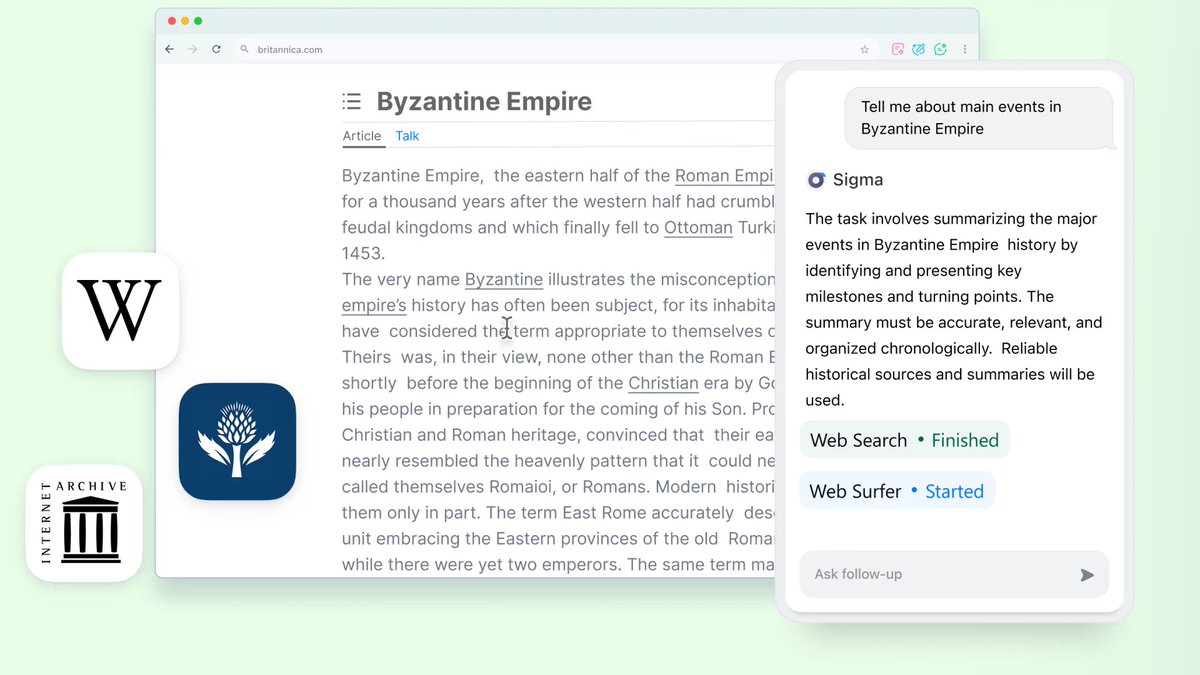Open the article contents list icon
Screen dimensions: 1200x675
351,101
